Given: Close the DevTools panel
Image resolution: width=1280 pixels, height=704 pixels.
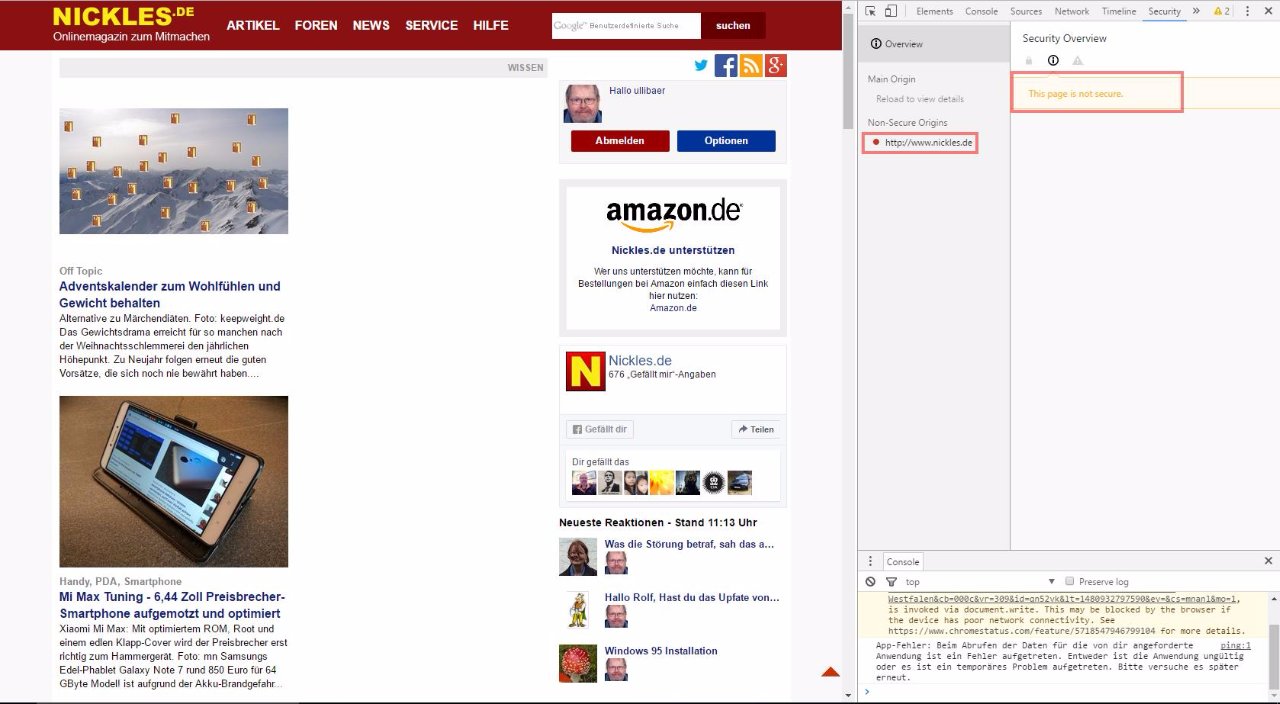Looking at the screenshot, I should pyautogui.click(x=1267, y=11).
